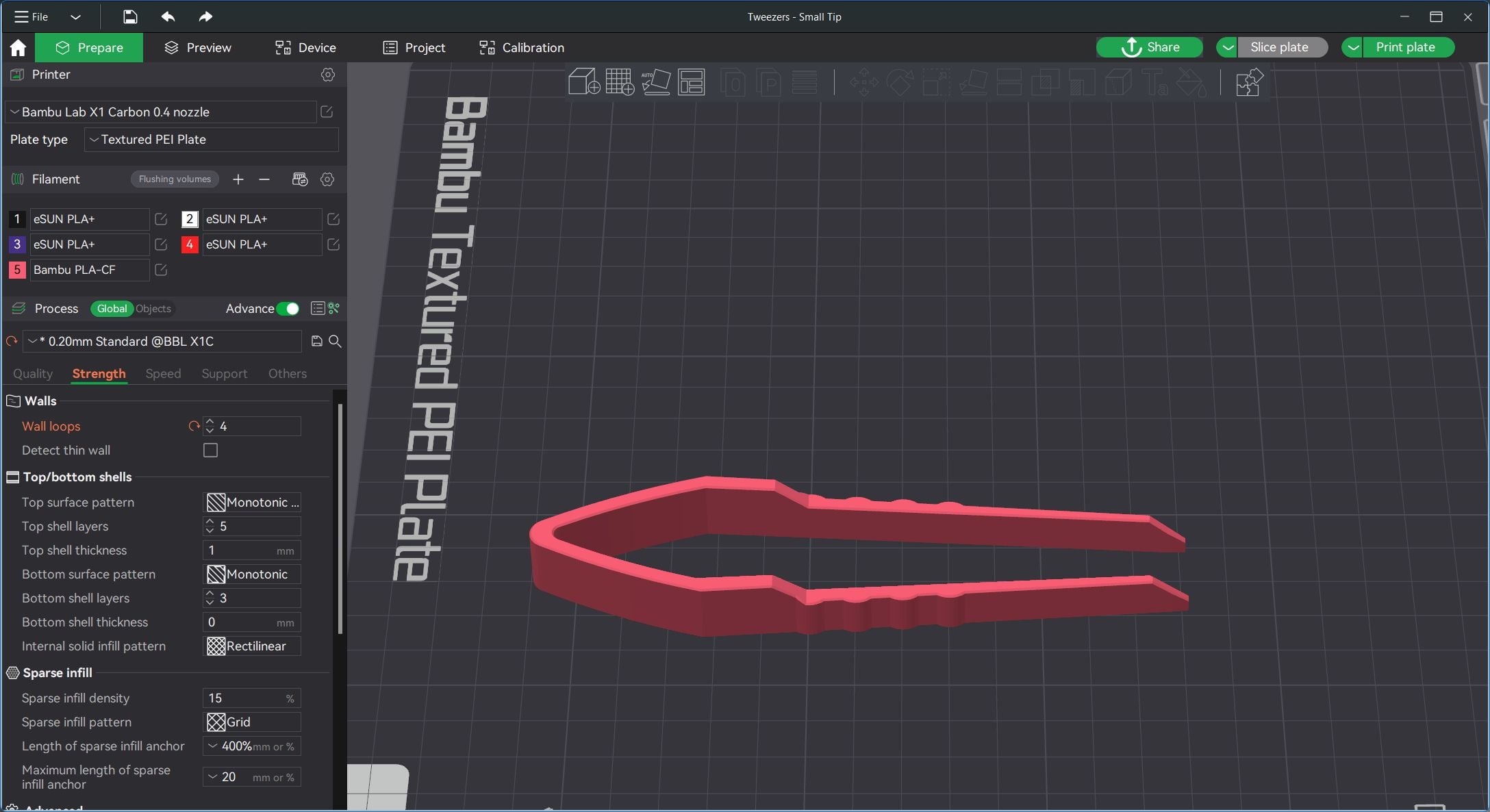
Task: Open Bottom surface pattern dropdown
Action: 252,574
